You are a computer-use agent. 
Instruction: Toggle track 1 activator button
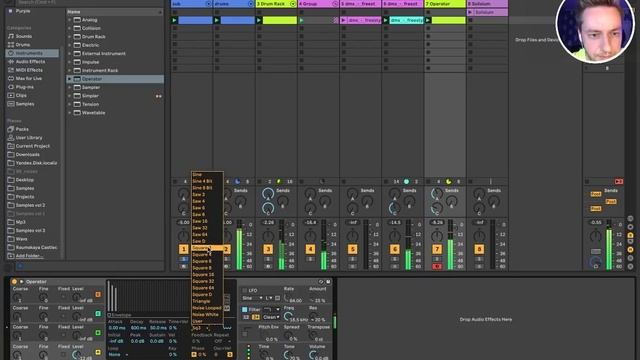[184, 249]
